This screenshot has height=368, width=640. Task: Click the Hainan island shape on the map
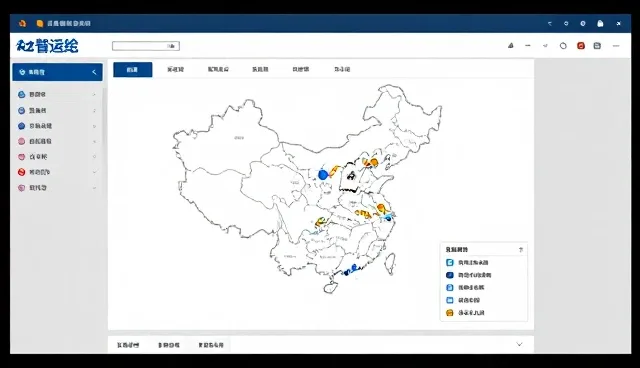331,287
